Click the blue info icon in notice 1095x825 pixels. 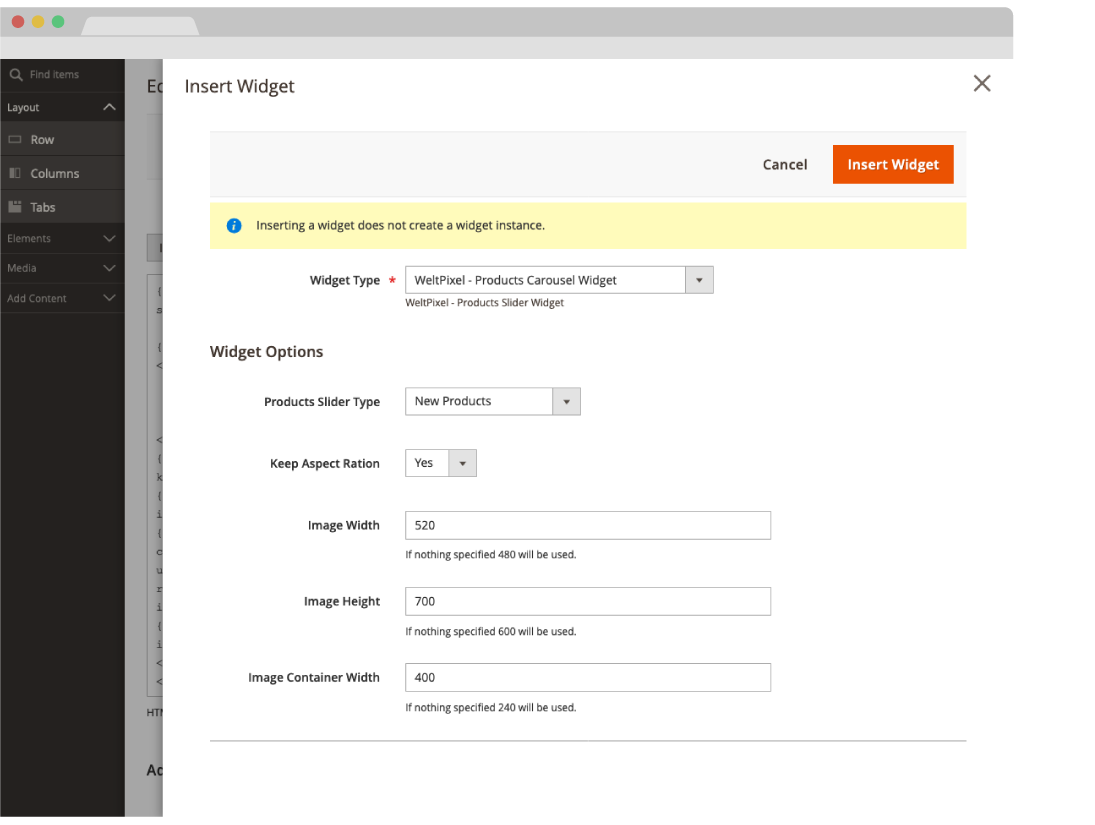(234, 226)
